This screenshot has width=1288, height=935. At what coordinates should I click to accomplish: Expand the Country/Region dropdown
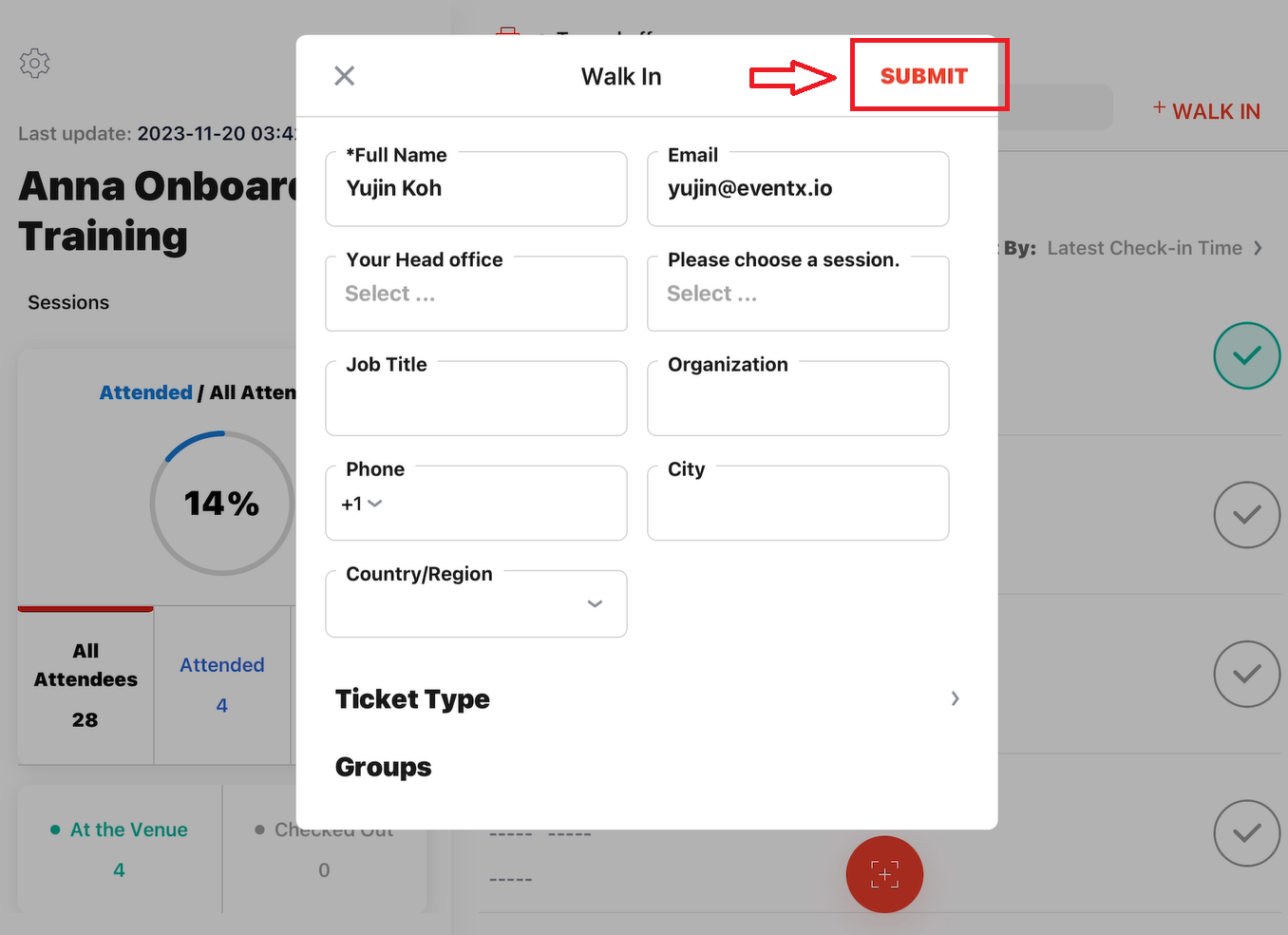(476, 604)
